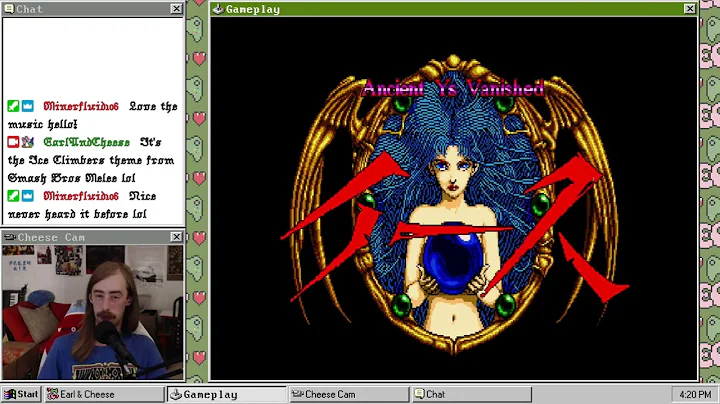720x404 pixels.
Task: Close the Cheese Cam window
Action: 176,237
